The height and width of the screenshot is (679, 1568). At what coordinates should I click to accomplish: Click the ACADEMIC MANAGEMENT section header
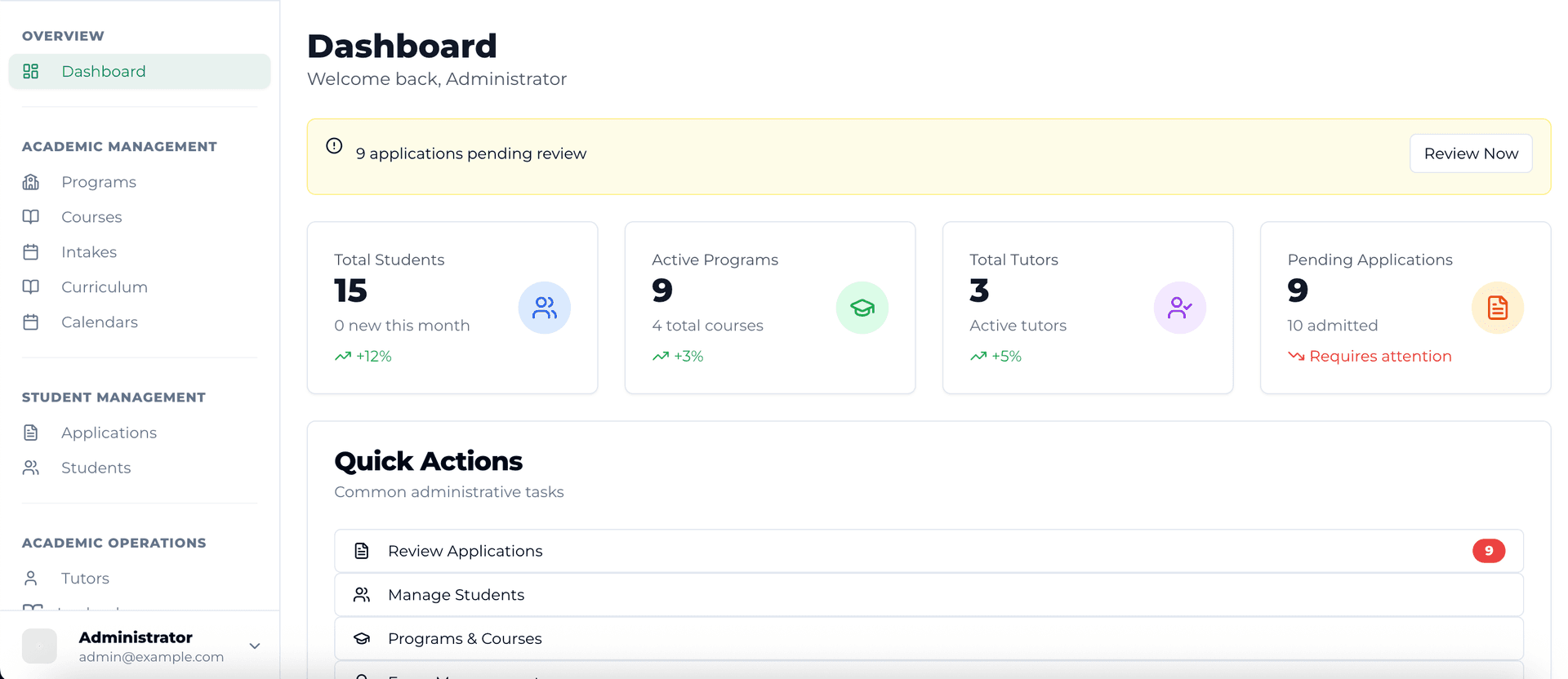[119, 147]
